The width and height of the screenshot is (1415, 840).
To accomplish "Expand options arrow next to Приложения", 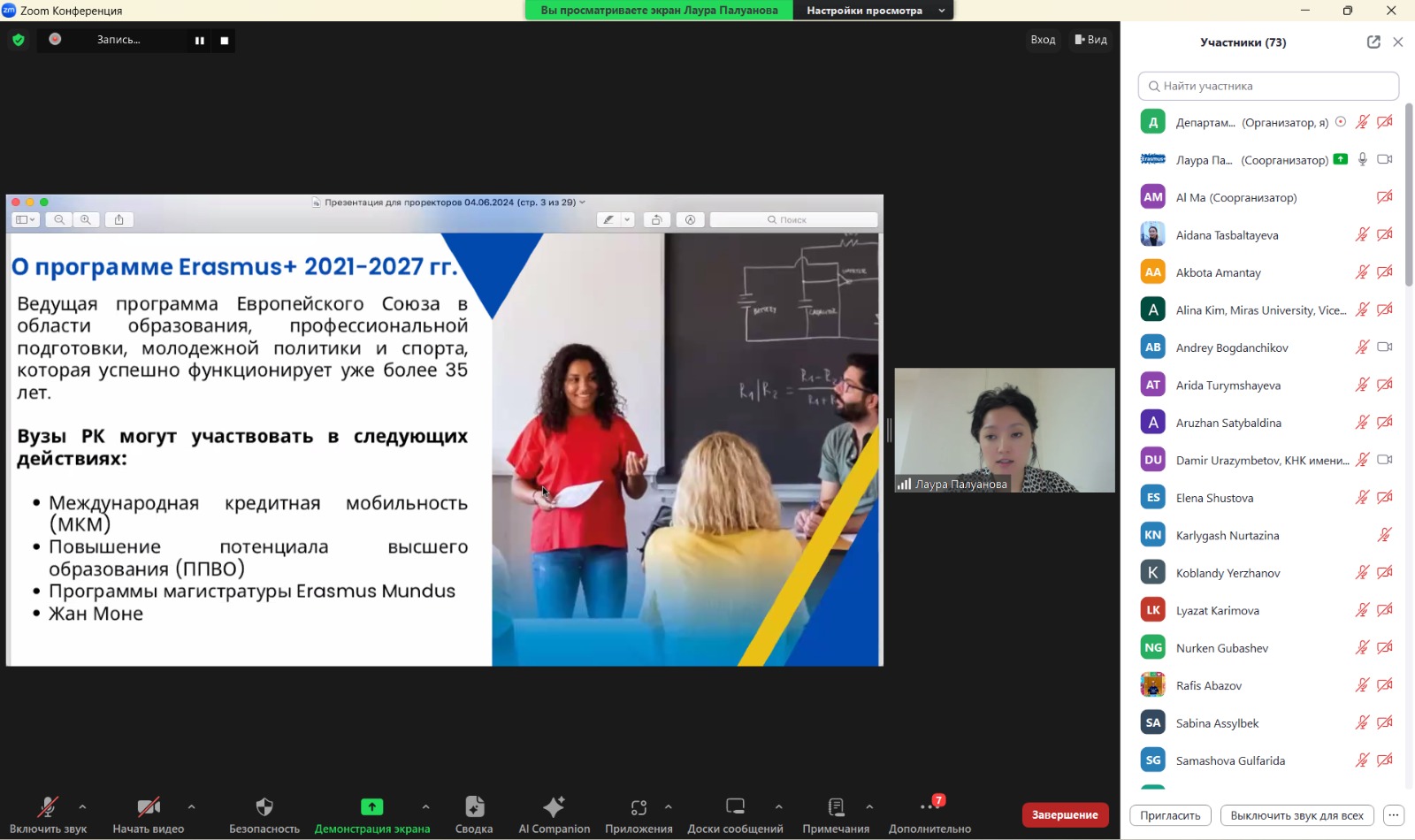I will tap(668, 806).
